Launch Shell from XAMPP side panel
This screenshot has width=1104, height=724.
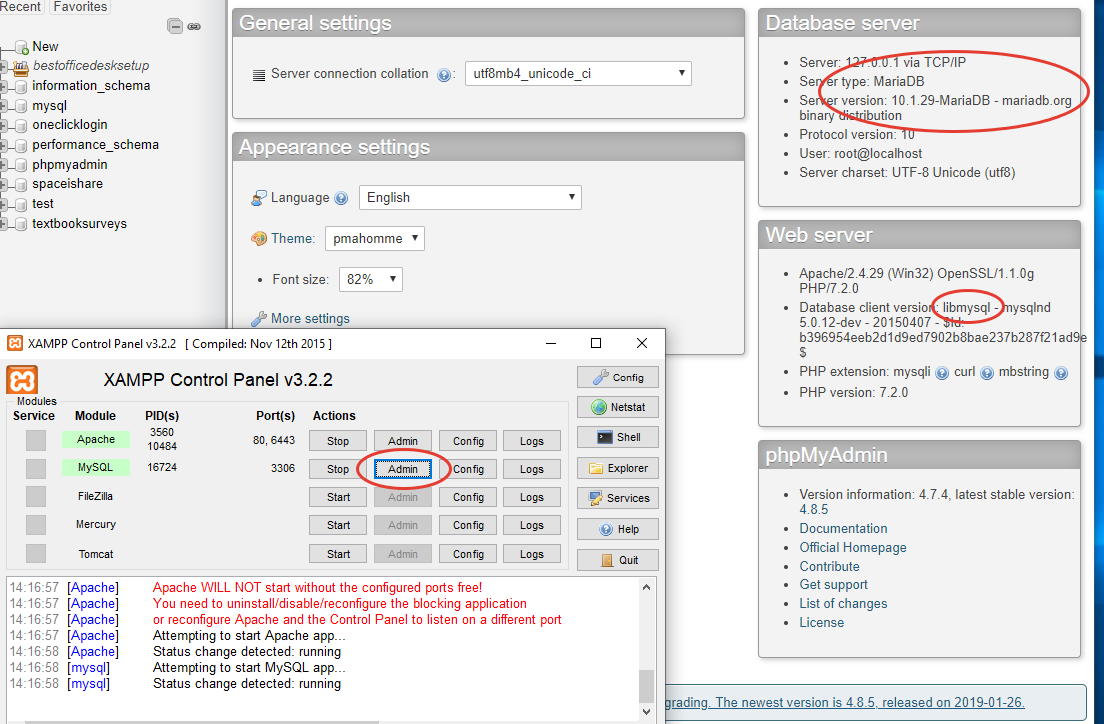click(x=618, y=437)
